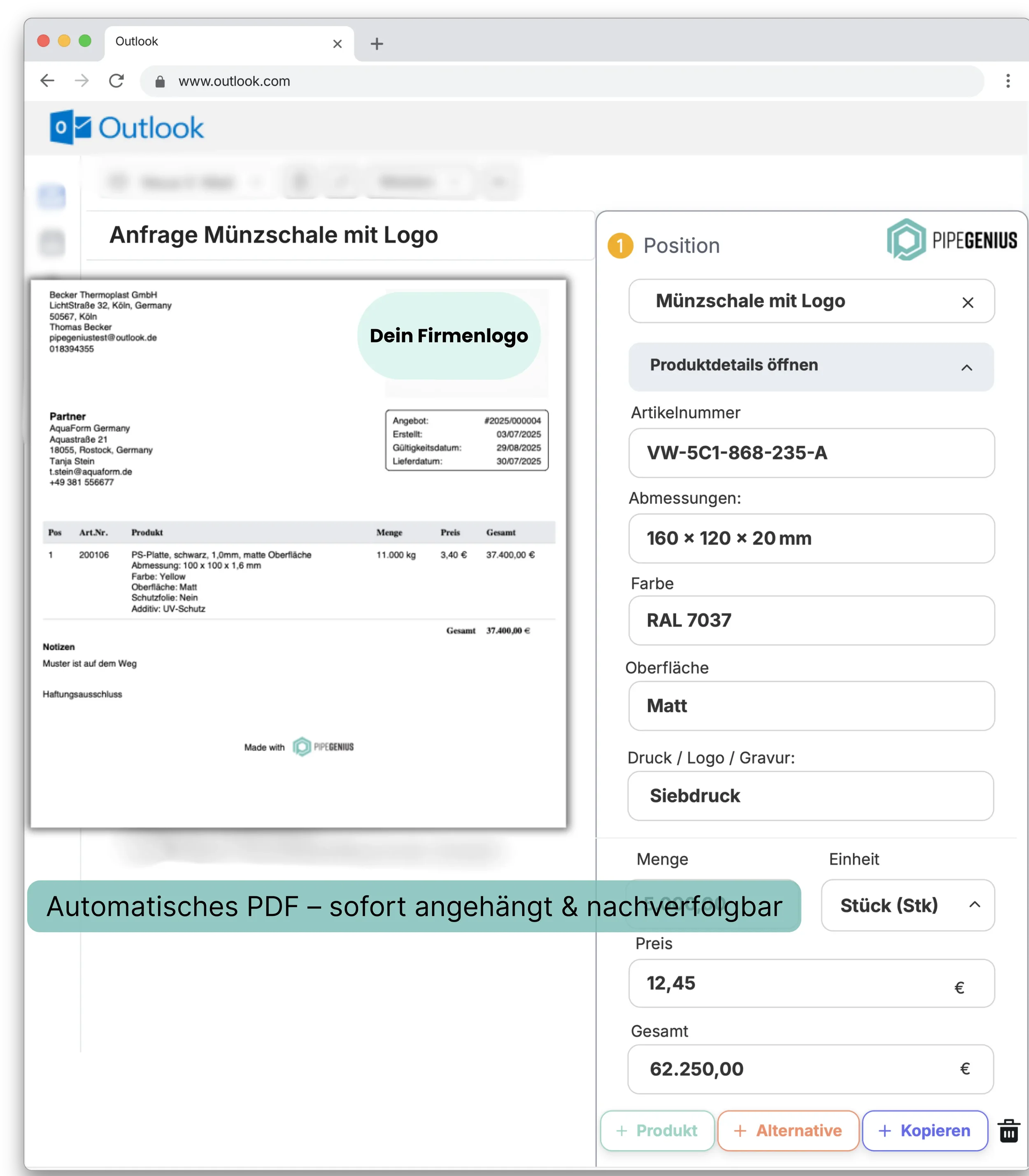Open the Stück (Stk) unit dropdown
Viewport: 1029px width, 1176px height.
(x=907, y=905)
